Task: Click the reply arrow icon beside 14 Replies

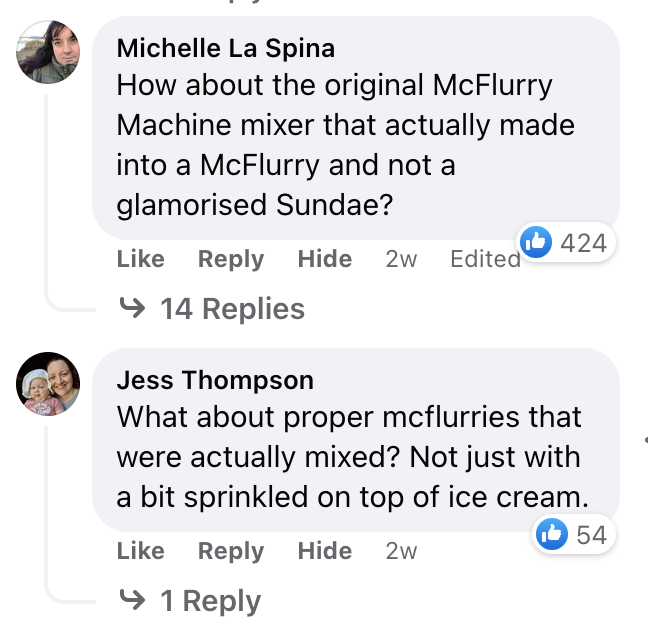Action: [x=132, y=309]
